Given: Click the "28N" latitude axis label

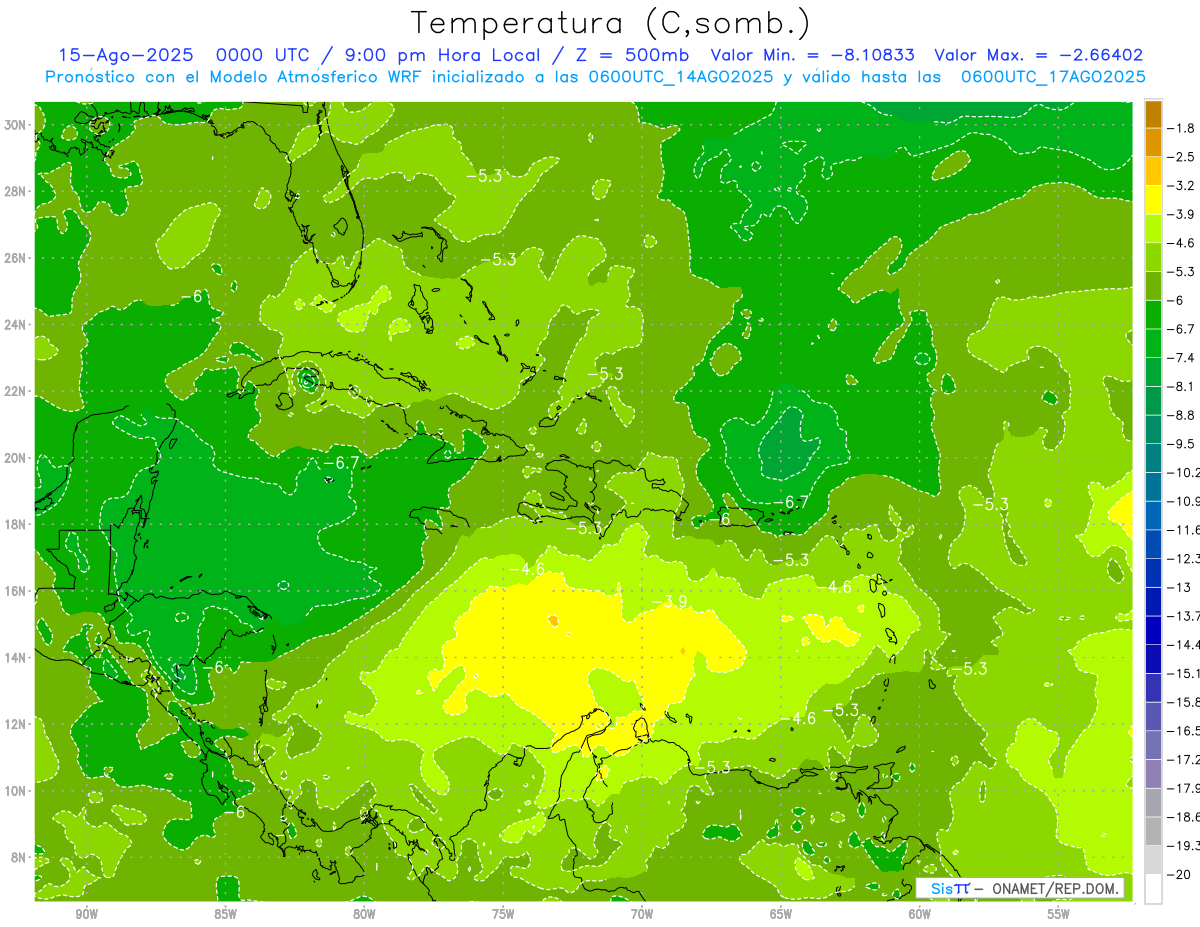Looking at the screenshot, I should tap(16, 191).
